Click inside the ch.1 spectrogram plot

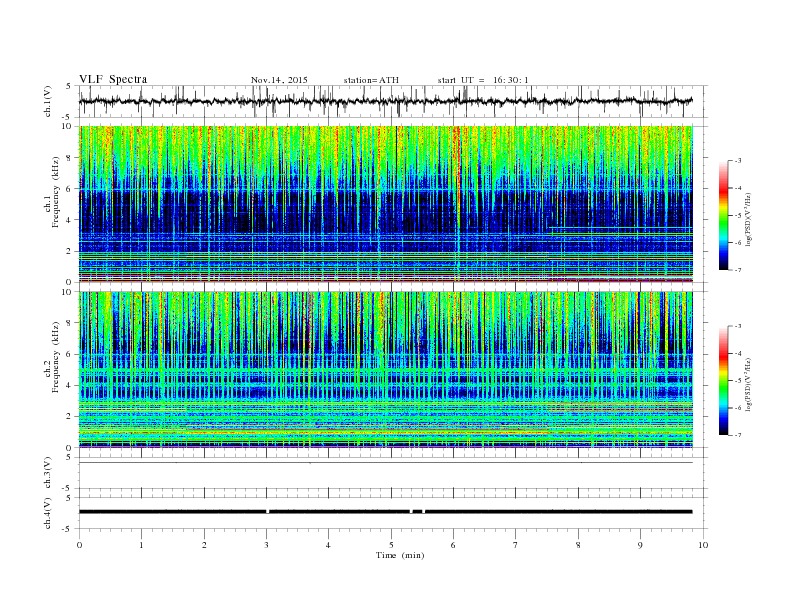pos(386,204)
